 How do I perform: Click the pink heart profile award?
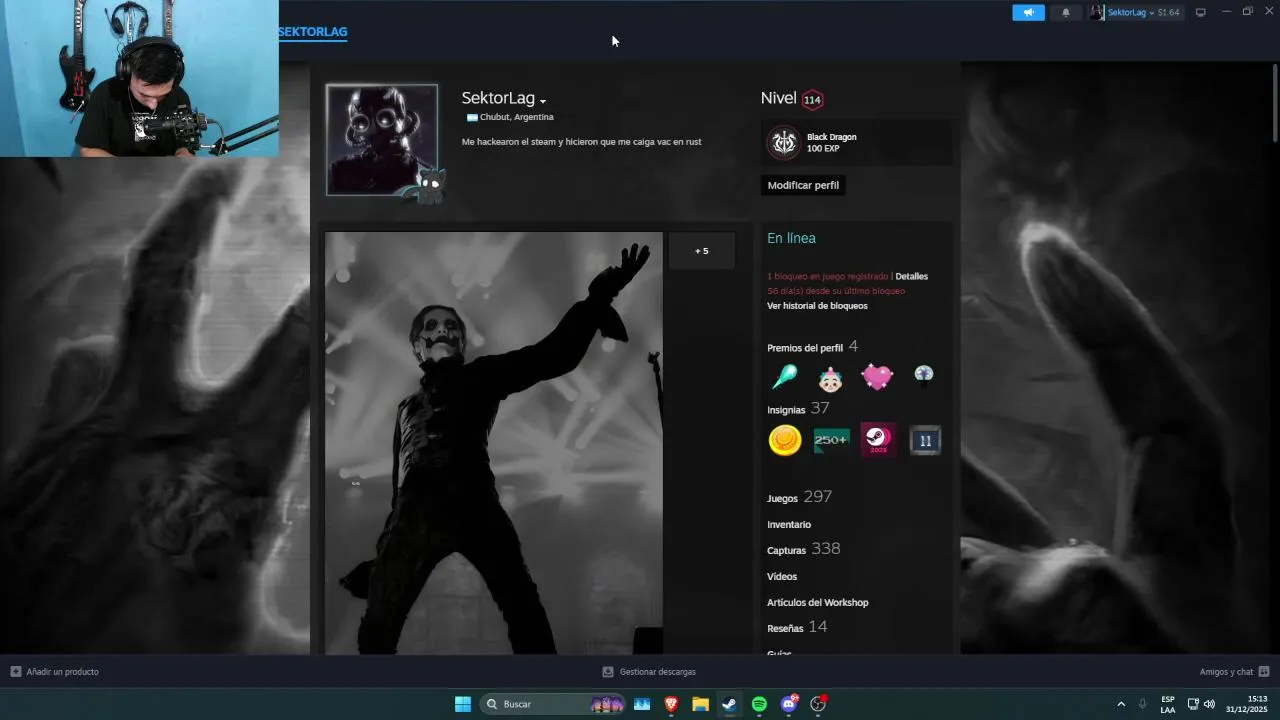coord(877,377)
